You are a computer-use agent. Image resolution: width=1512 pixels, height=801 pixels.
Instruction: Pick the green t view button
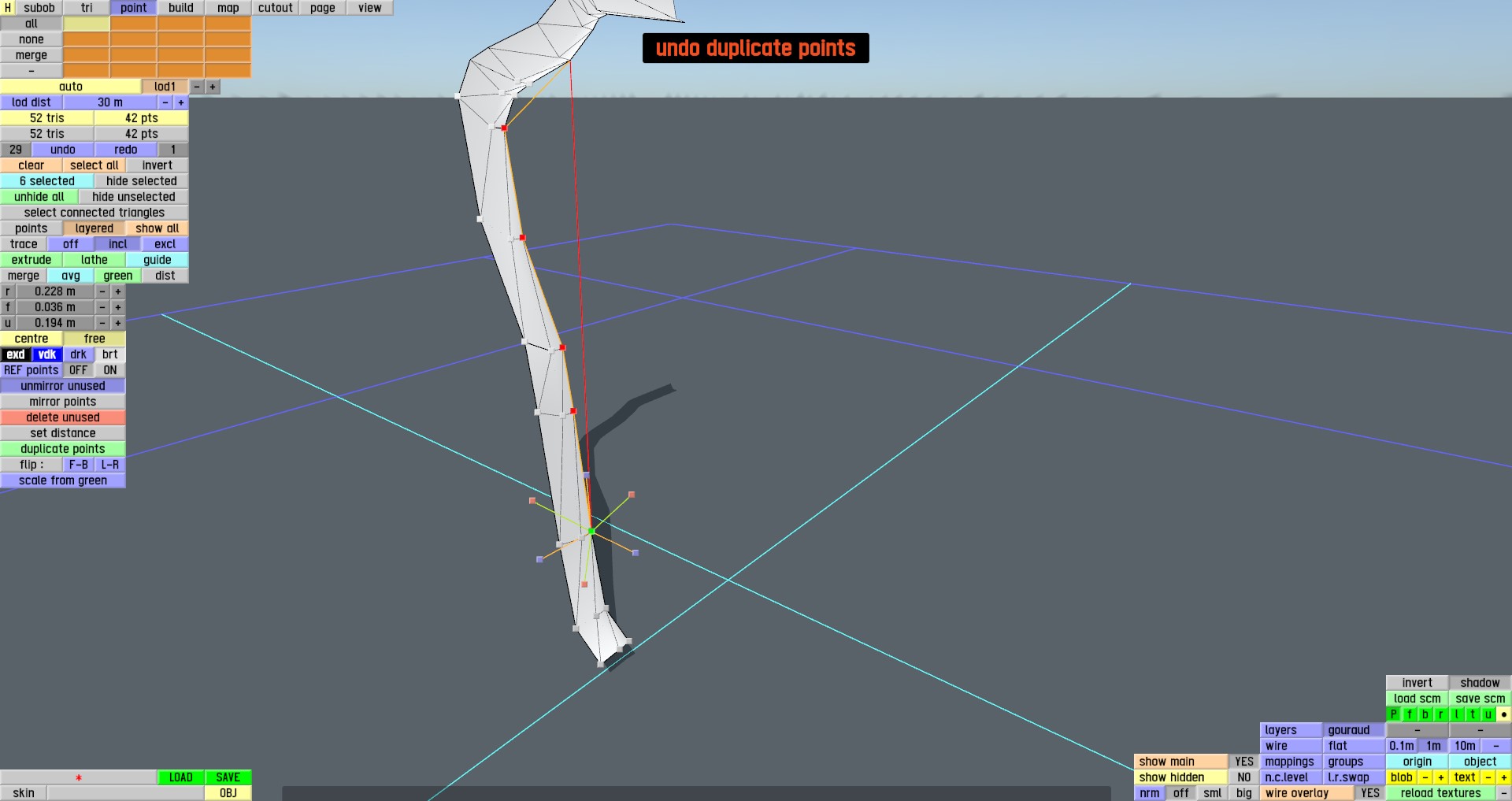[x=1473, y=714]
